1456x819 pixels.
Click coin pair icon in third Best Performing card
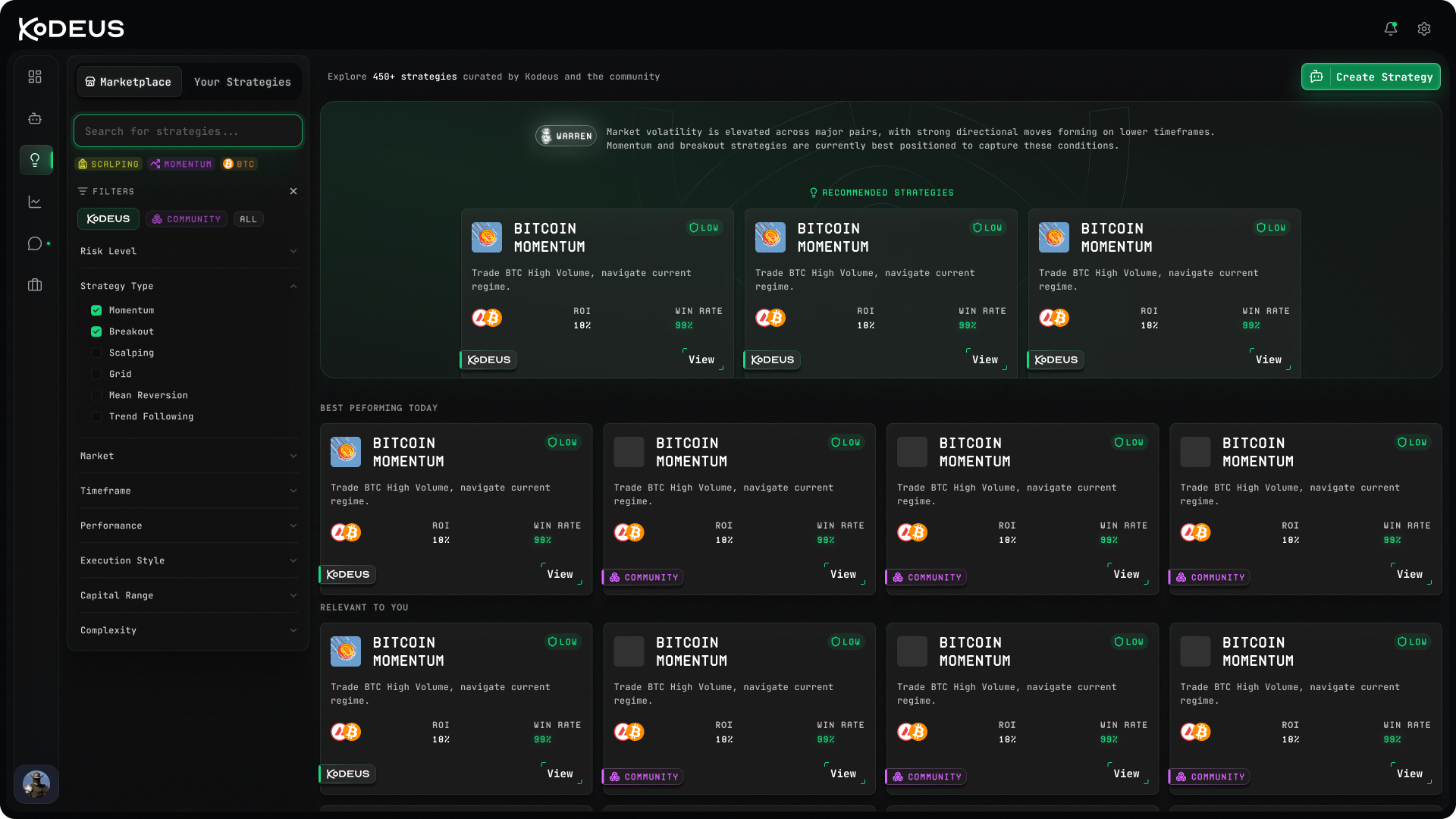coord(912,532)
